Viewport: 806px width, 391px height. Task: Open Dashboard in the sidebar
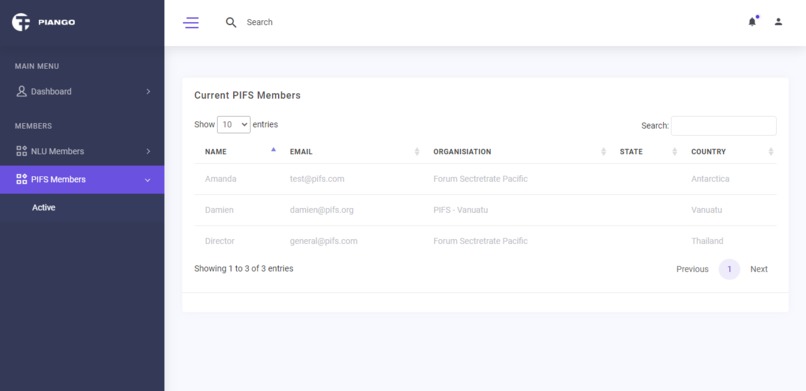(x=82, y=91)
